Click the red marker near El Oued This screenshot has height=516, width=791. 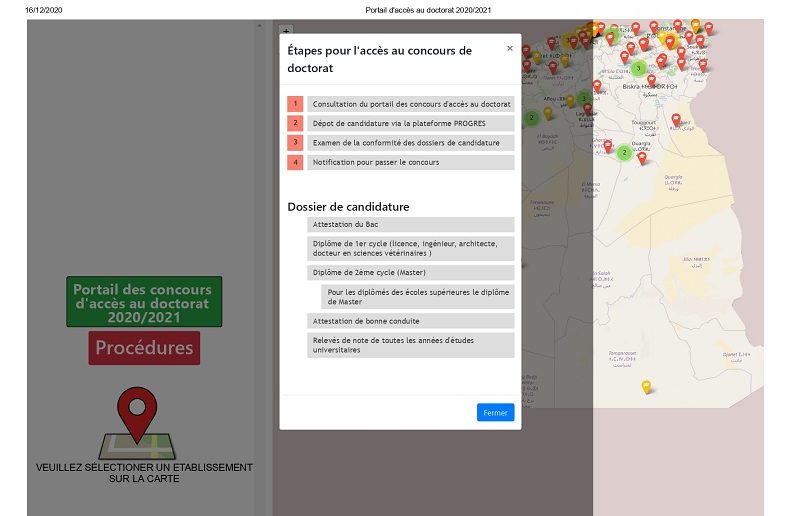pyautogui.click(x=676, y=120)
